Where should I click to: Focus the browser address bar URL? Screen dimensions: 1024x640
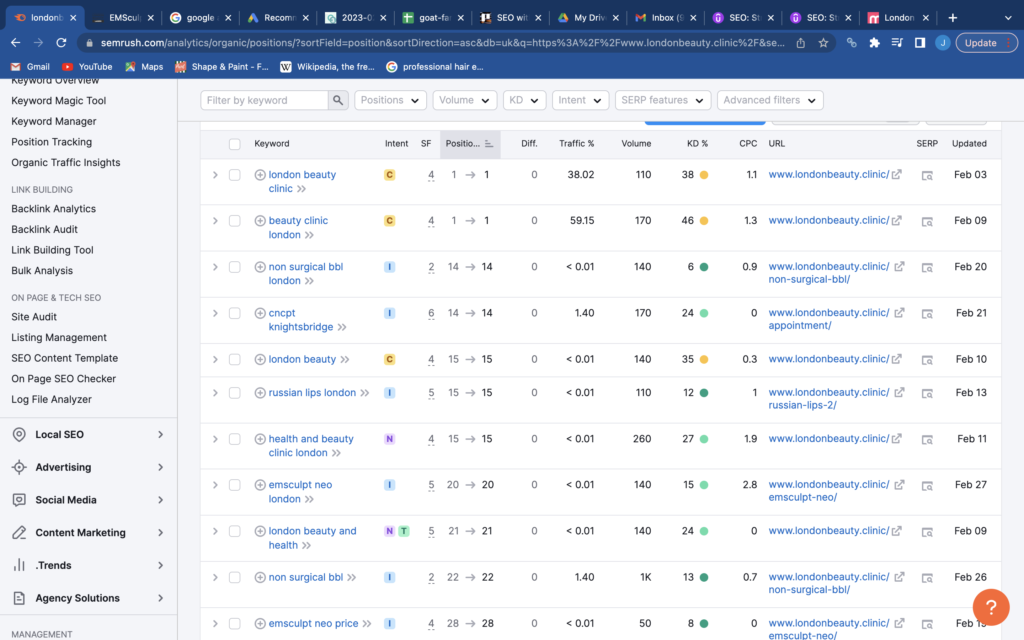tap(442, 42)
